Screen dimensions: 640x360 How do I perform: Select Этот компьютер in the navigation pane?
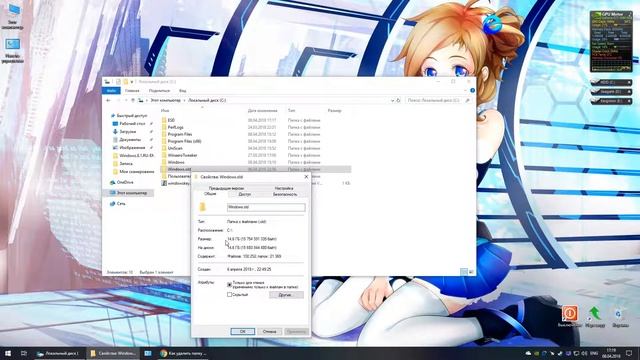pos(131,193)
